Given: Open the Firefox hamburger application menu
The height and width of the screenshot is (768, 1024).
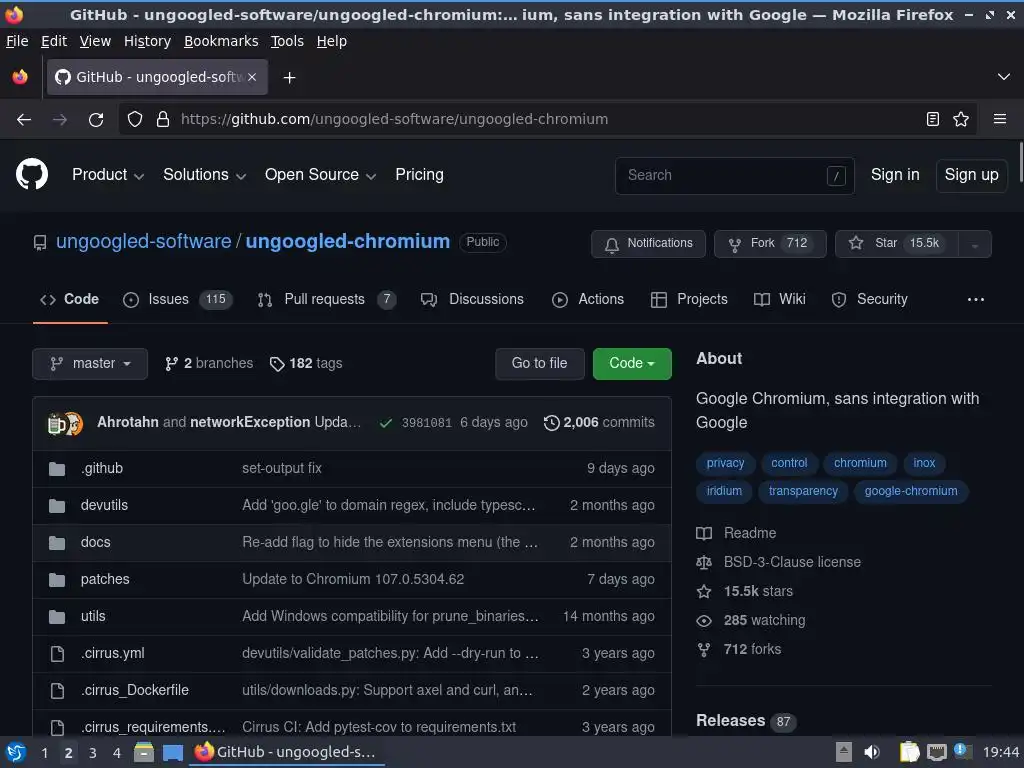Looking at the screenshot, I should tap(999, 119).
